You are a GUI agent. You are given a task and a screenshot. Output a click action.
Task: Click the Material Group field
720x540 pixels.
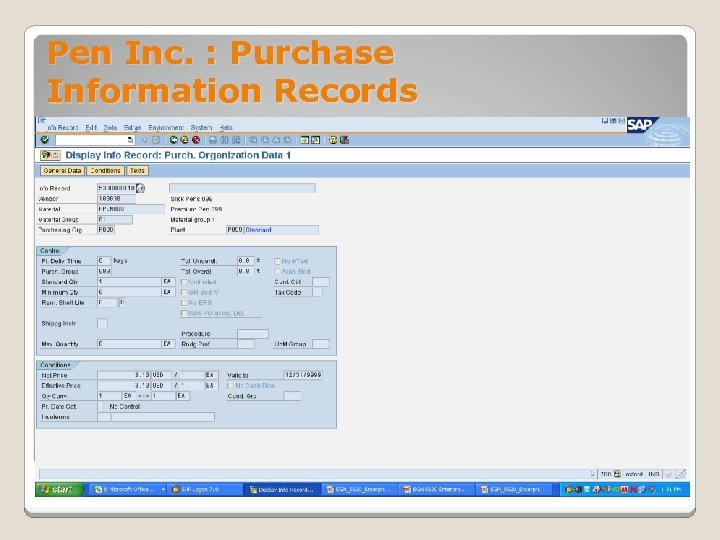[x=115, y=219]
